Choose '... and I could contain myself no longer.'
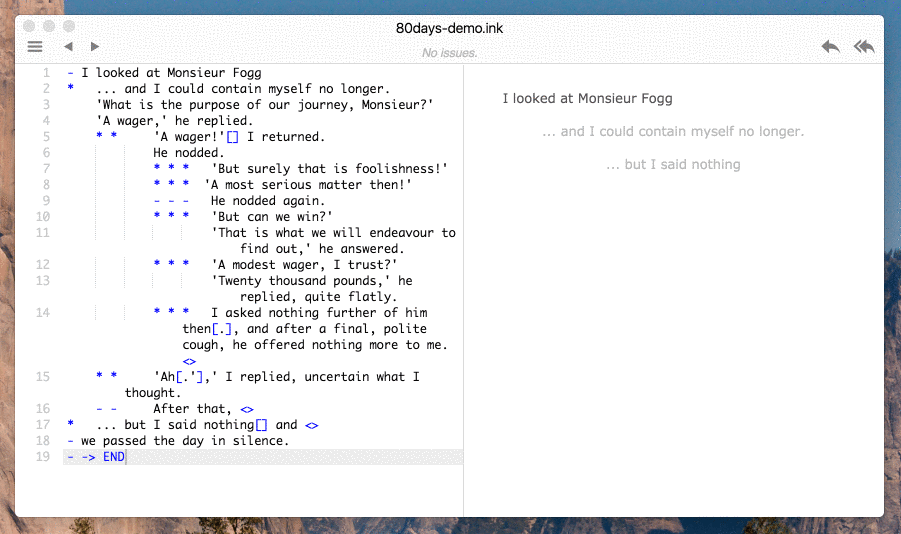This screenshot has width=901, height=534. pos(673,132)
